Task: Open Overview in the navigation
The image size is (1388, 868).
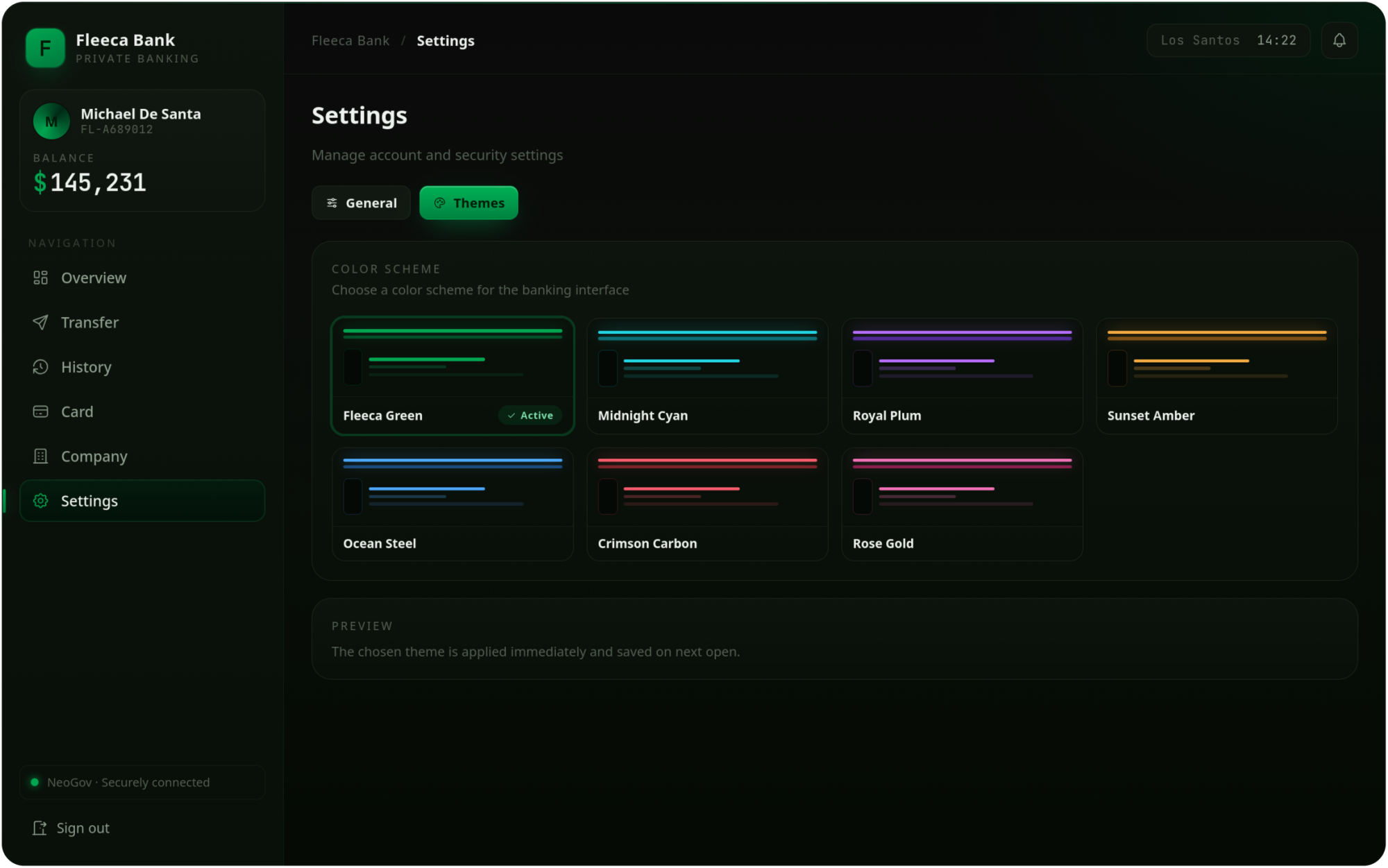Action: click(142, 278)
